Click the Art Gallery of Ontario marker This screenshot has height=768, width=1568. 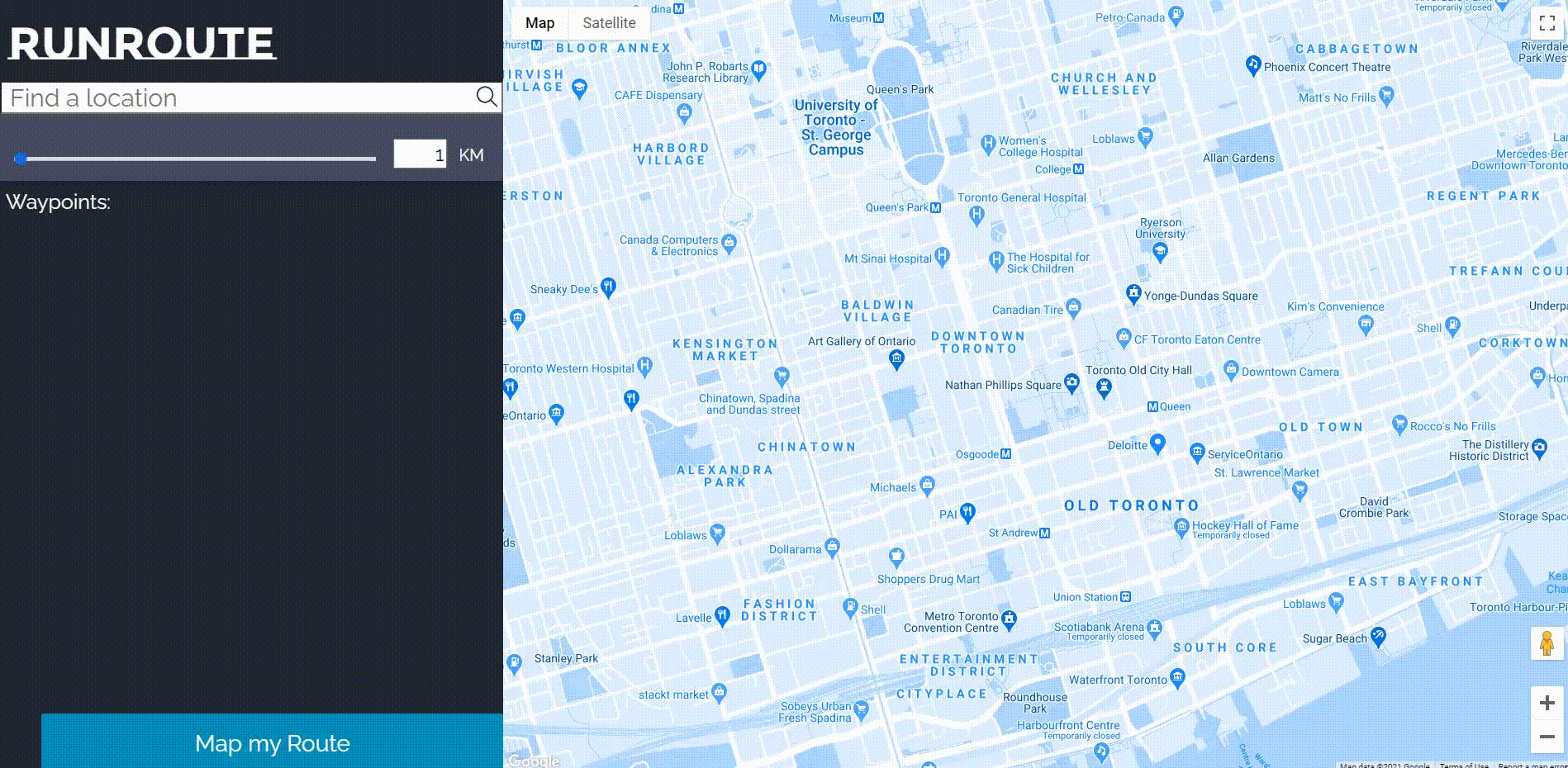[x=896, y=358]
